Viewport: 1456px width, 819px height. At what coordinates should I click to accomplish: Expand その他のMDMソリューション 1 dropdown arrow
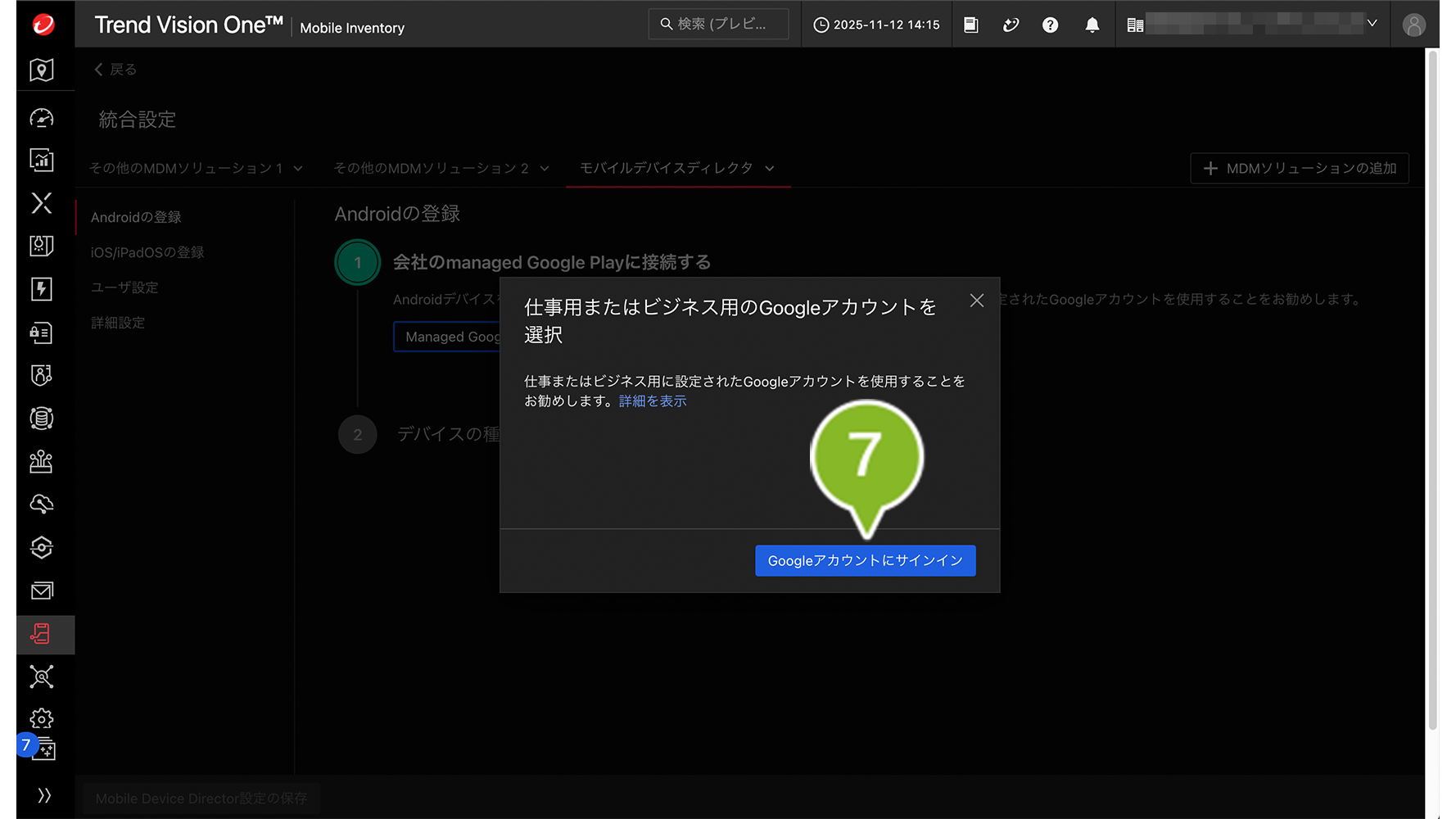[x=298, y=169]
